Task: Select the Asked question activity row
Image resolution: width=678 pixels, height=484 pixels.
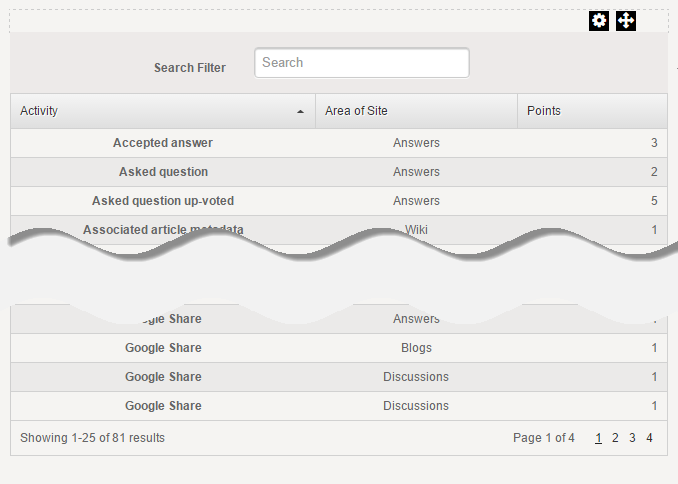Action: click(x=163, y=172)
